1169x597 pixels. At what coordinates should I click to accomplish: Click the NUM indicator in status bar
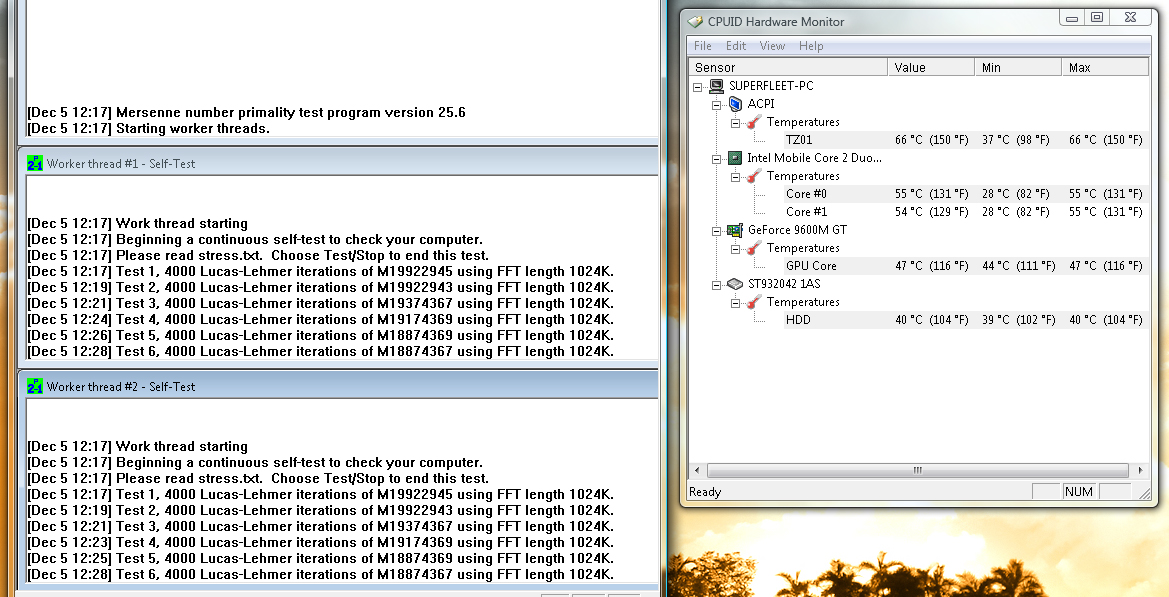coord(1079,492)
